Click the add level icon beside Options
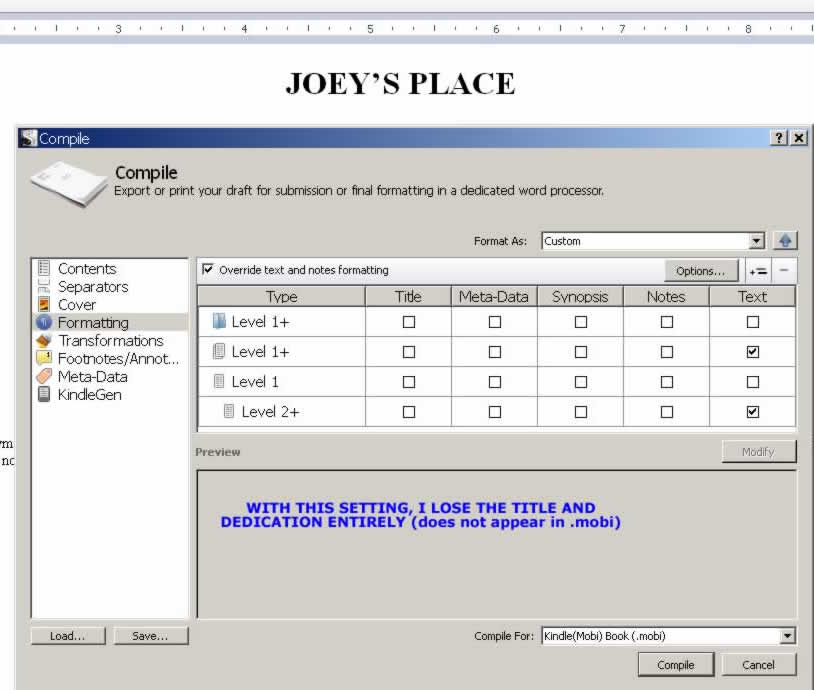This screenshot has width=814, height=690. (x=757, y=271)
